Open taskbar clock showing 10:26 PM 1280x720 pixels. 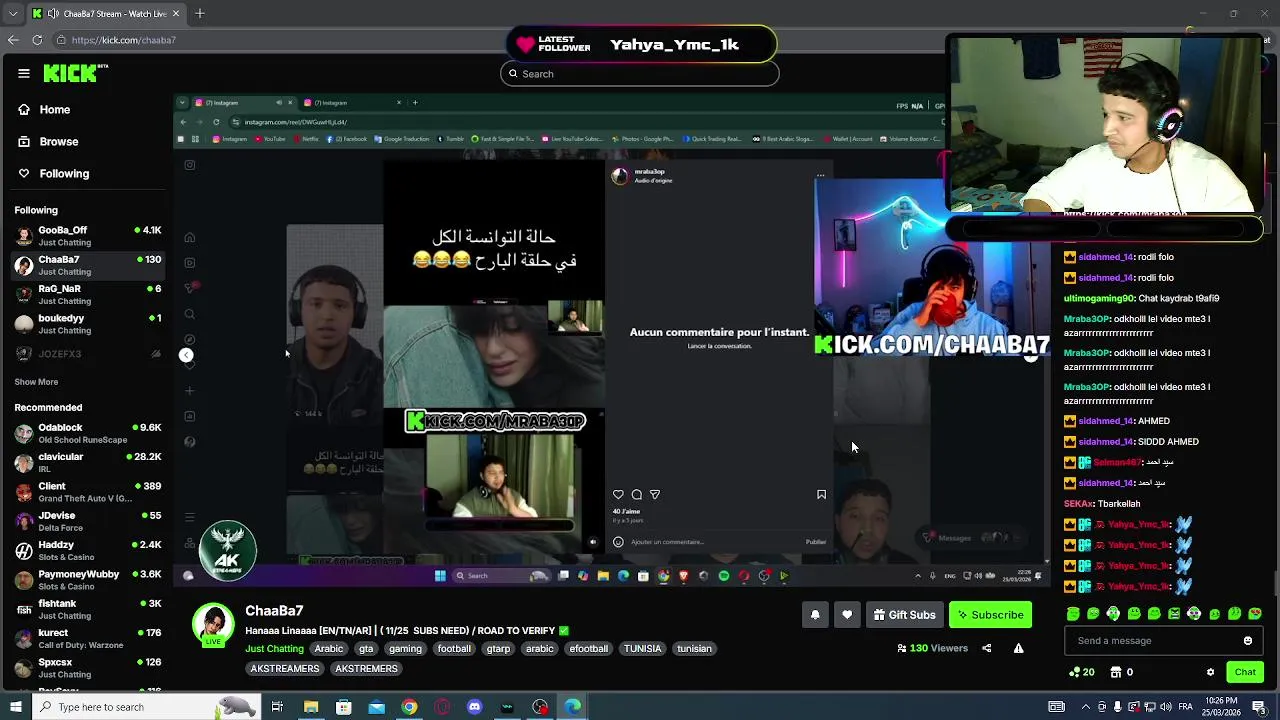(1219, 707)
